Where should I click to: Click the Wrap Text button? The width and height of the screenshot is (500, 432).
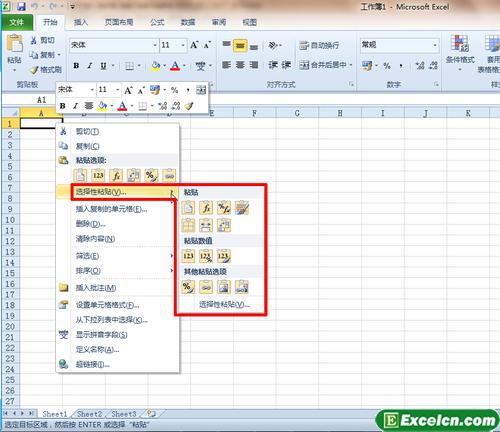pos(319,45)
